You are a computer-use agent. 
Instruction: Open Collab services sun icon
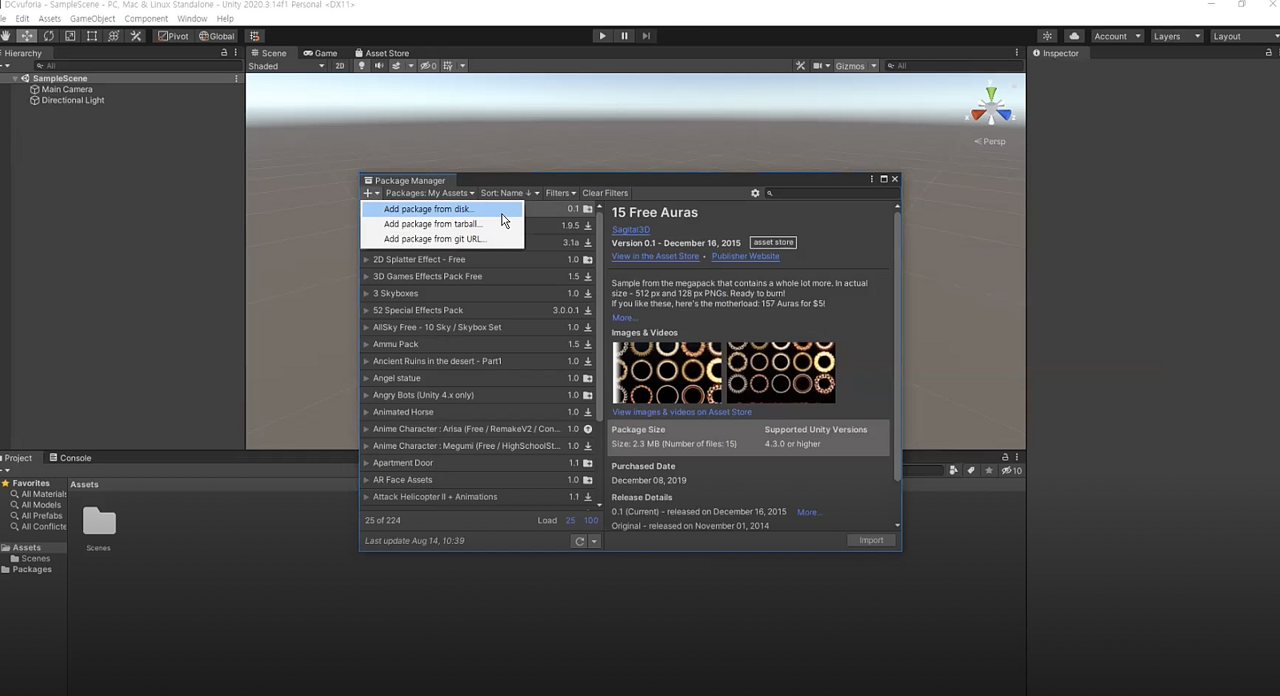pos(1047,36)
